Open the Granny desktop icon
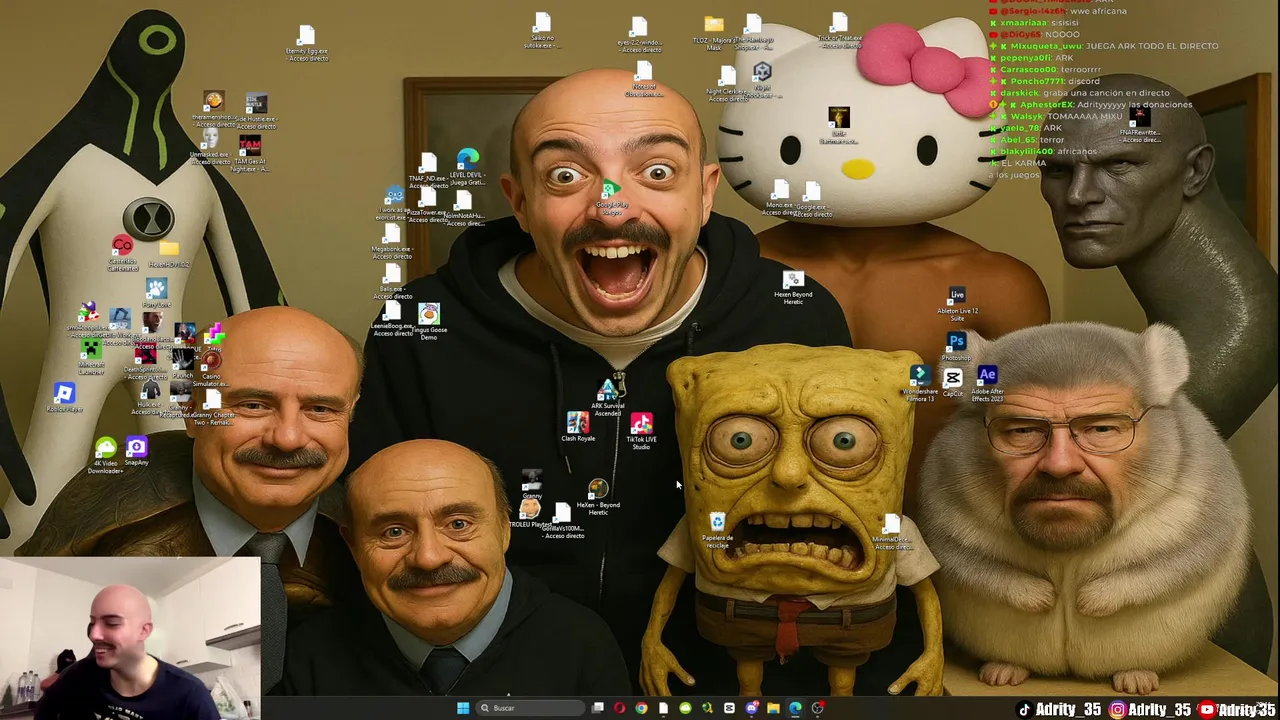The width and height of the screenshot is (1280, 720). click(x=532, y=479)
